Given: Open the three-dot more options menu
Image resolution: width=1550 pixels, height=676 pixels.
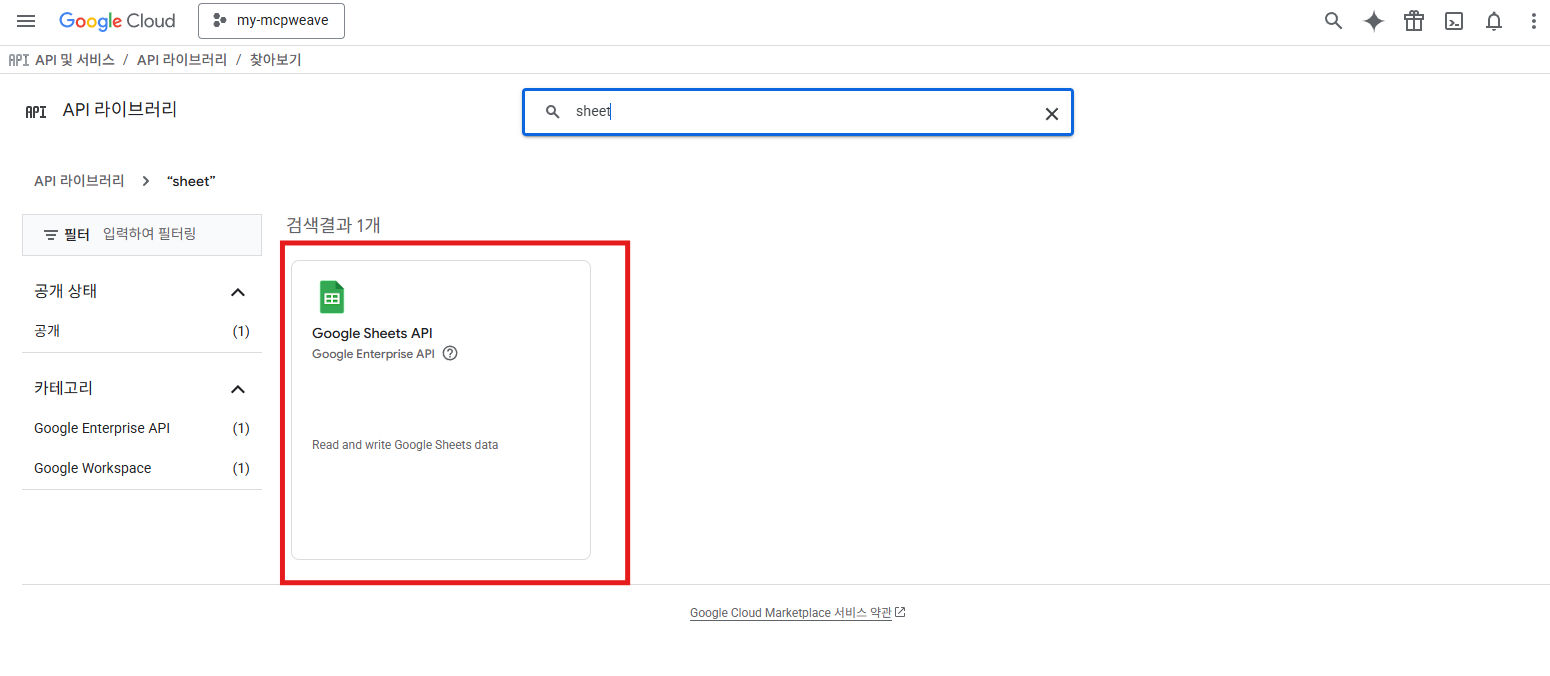Looking at the screenshot, I should [1534, 21].
